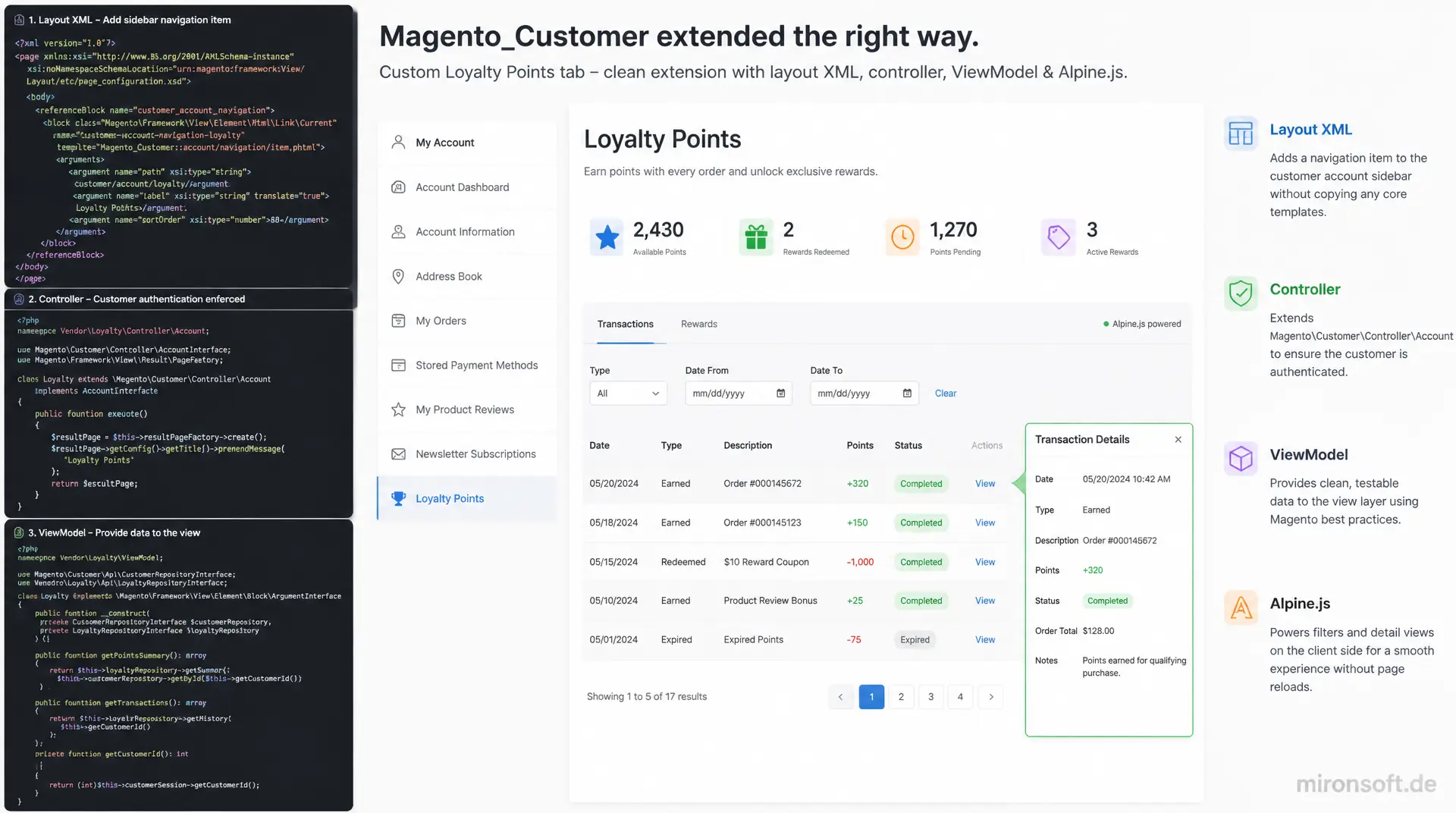Click the Address Book pin icon
1456x813 pixels.
click(398, 276)
